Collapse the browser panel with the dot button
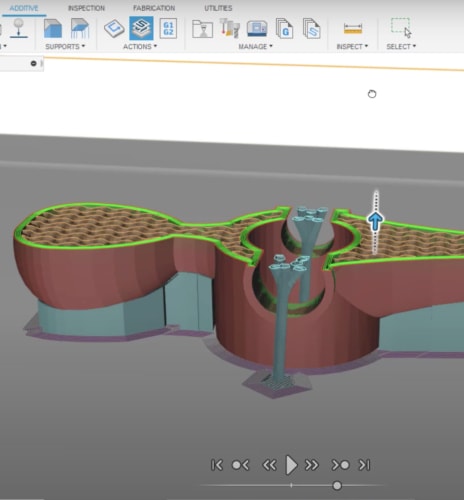 (33, 63)
